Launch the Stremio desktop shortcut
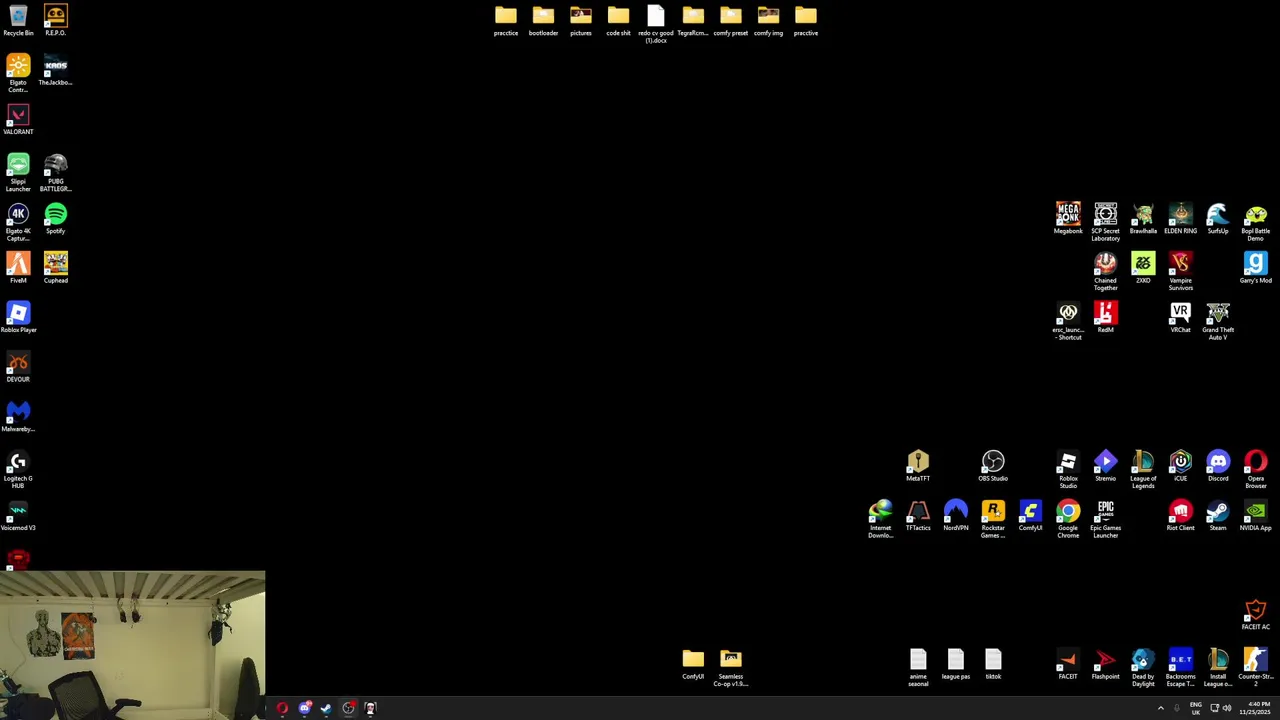Image resolution: width=1280 pixels, height=720 pixels. pyautogui.click(x=1106, y=466)
